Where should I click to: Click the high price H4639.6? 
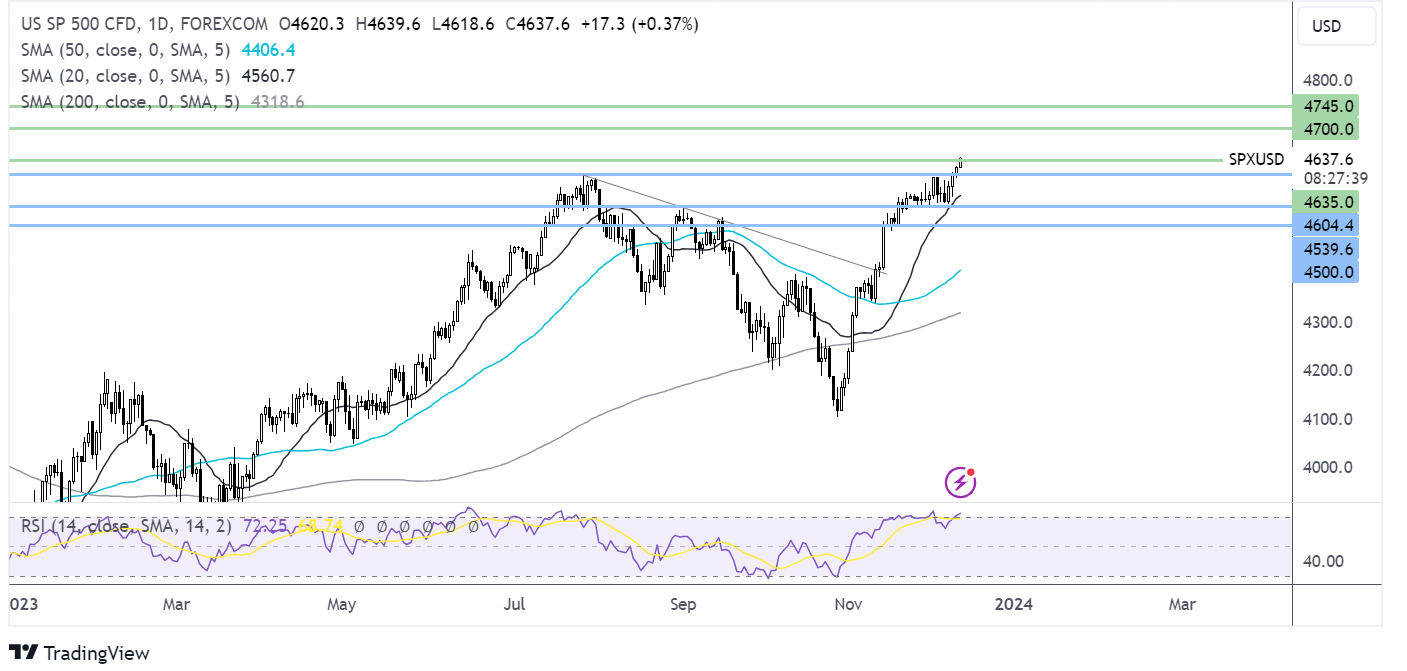389,23
